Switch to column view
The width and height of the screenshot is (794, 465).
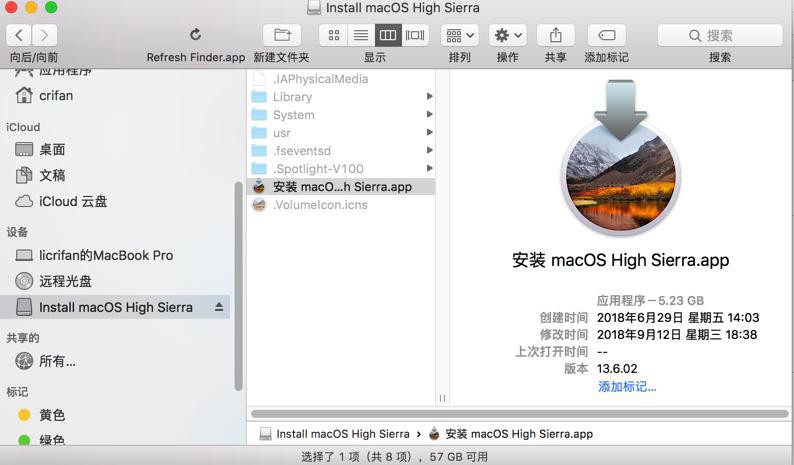388,35
